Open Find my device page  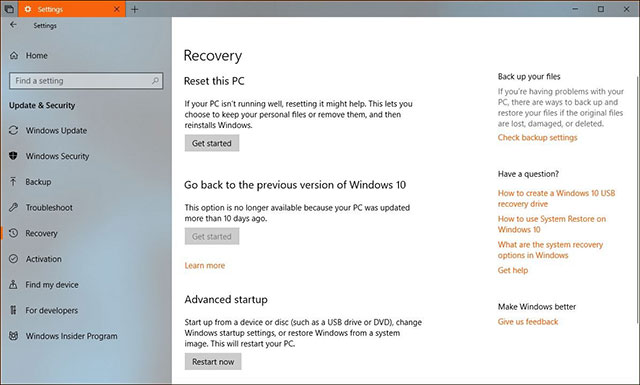point(52,285)
